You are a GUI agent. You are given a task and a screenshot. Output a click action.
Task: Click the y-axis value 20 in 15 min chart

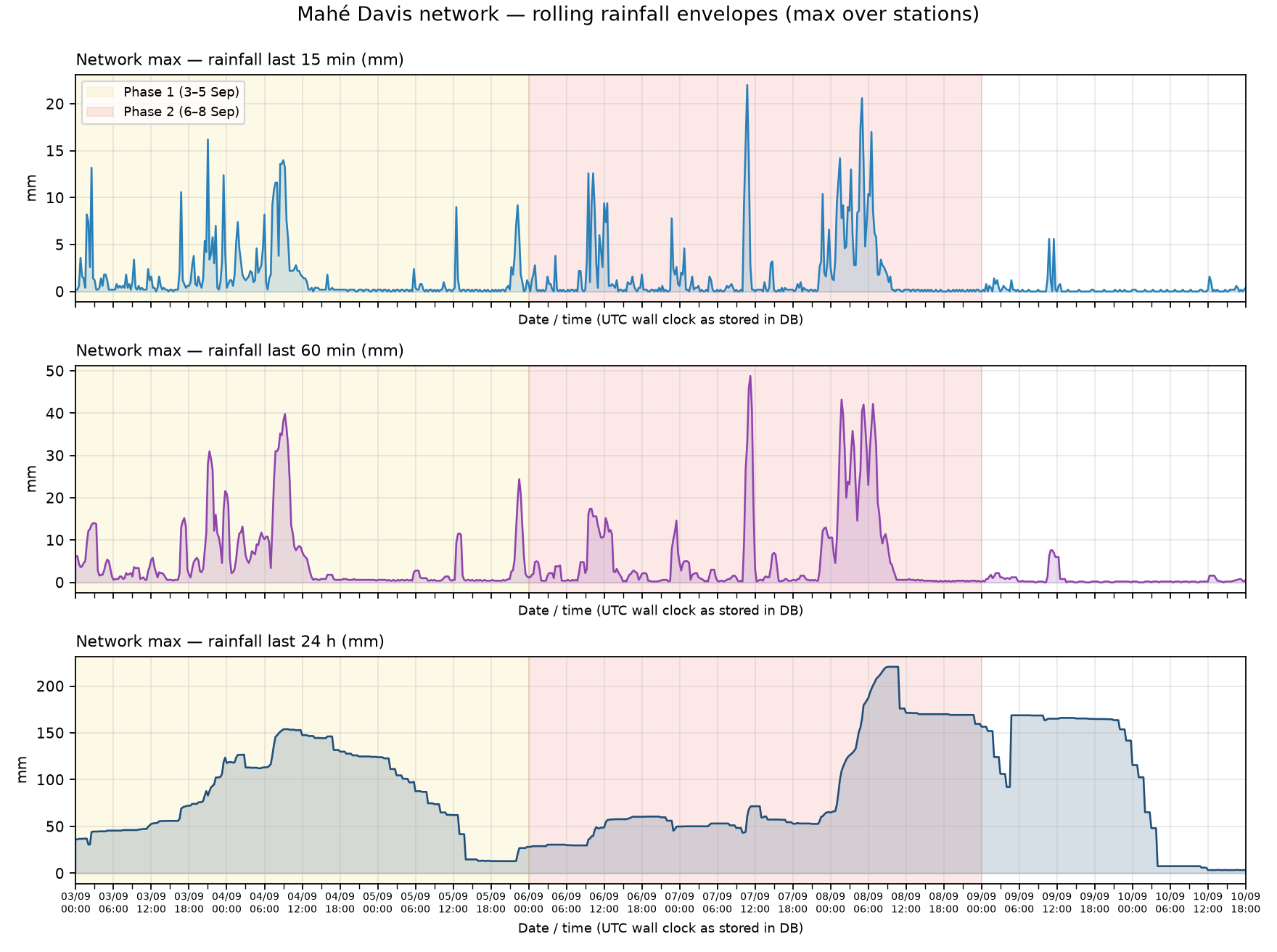click(x=55, y=104)
